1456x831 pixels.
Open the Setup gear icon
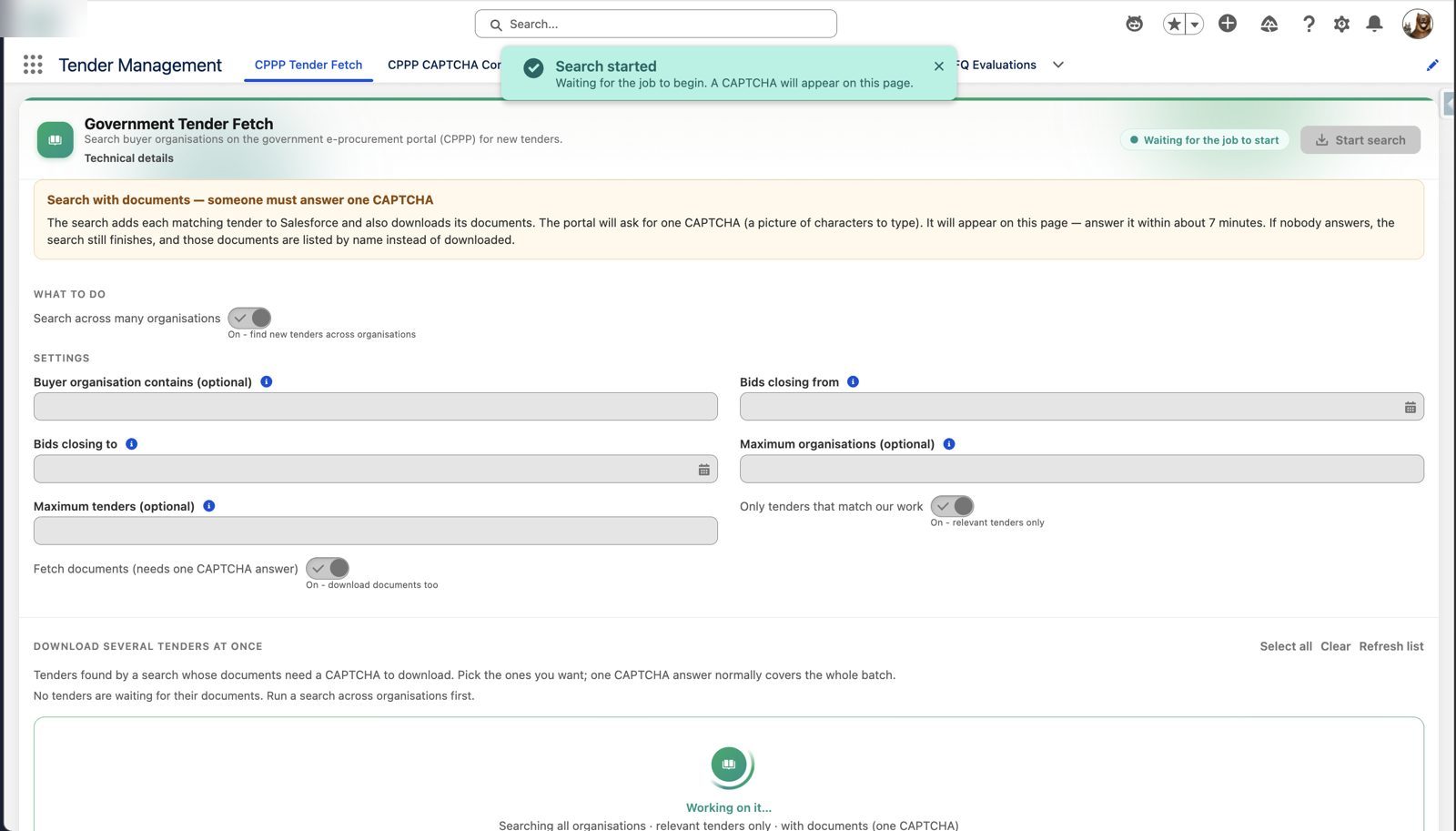(x=1341, y=24)
